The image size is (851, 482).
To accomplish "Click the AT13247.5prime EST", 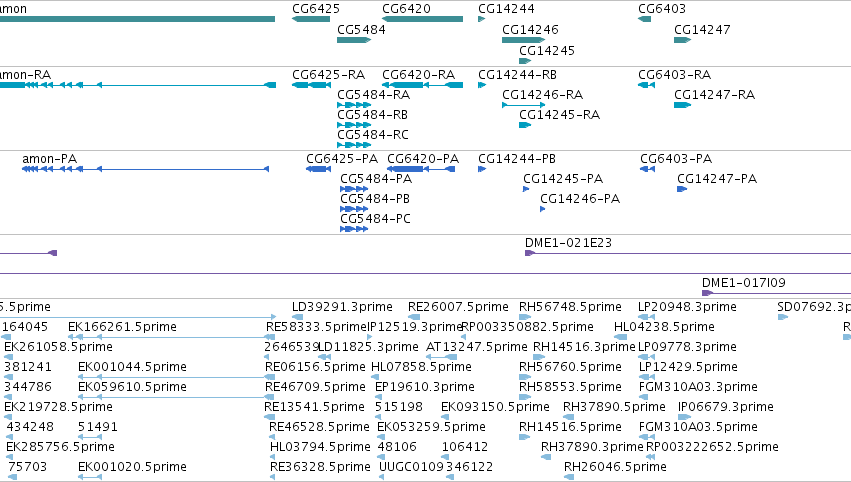I will (x=441, y=357).
